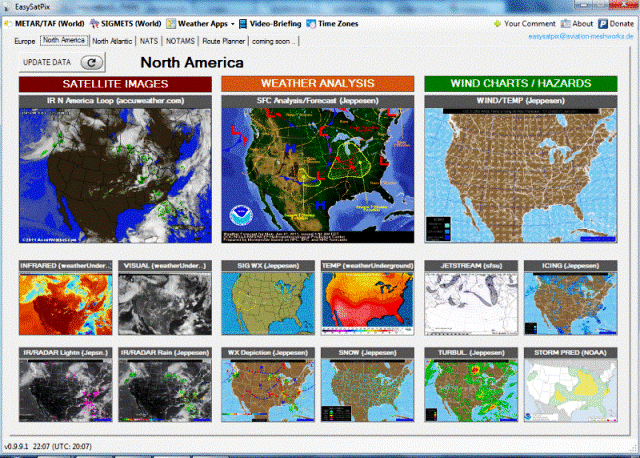Click the Weather Apps icon
640x458 pixels.
coord(171,24)
